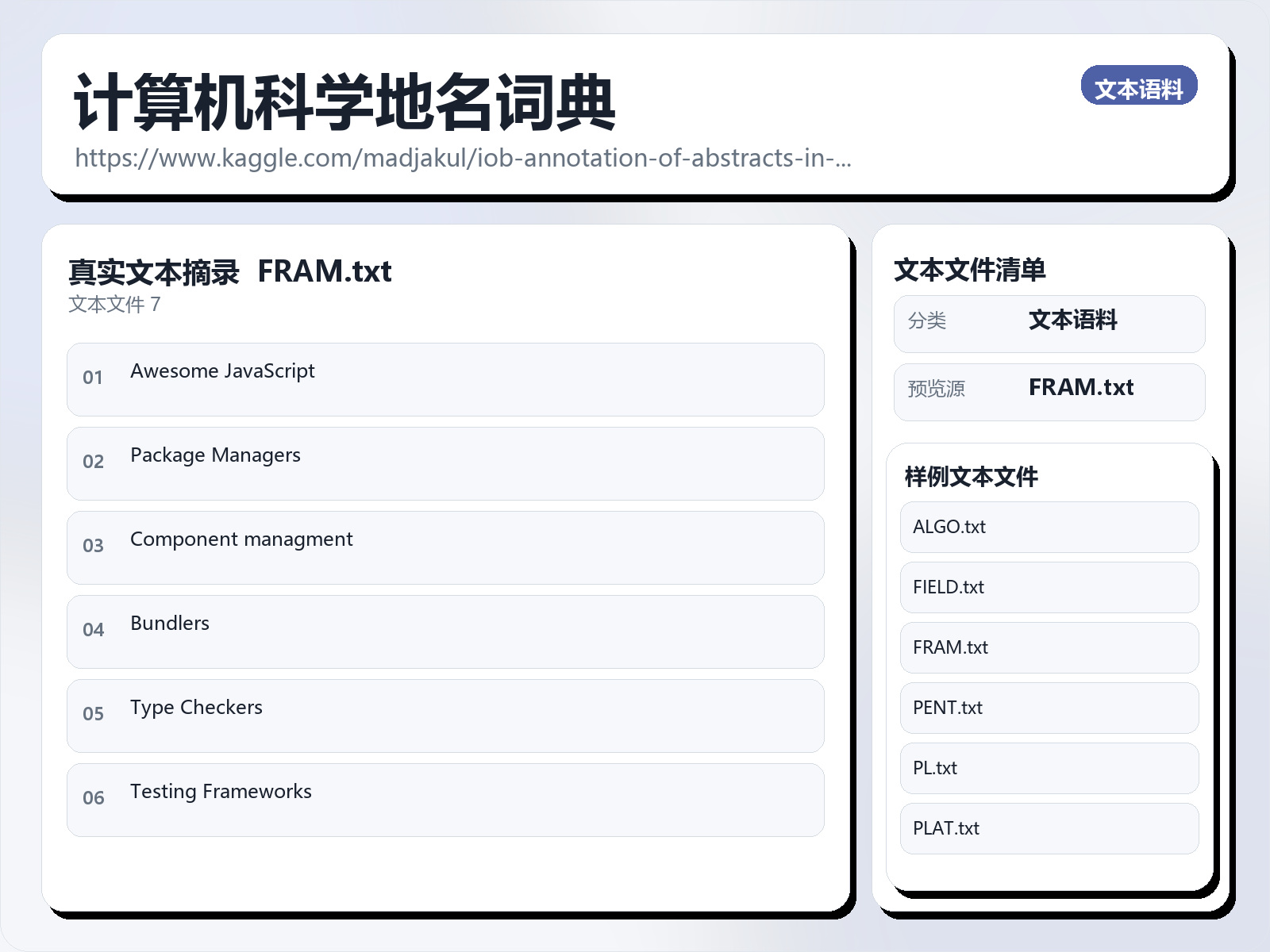Click the 分类 category field
This screenshot has width=1270, height=952.
[1049, 322]
